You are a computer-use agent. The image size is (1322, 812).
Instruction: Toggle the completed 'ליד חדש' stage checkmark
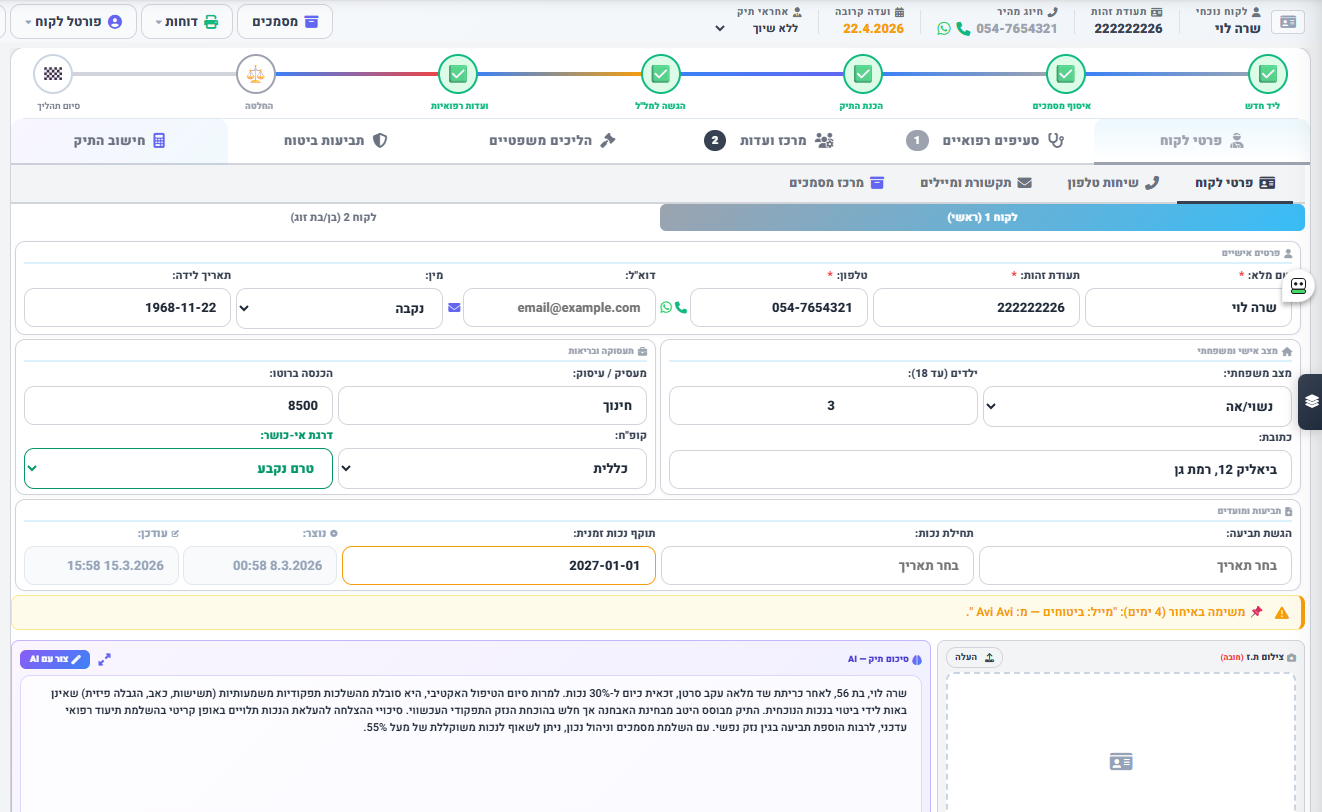point(1267,74)
